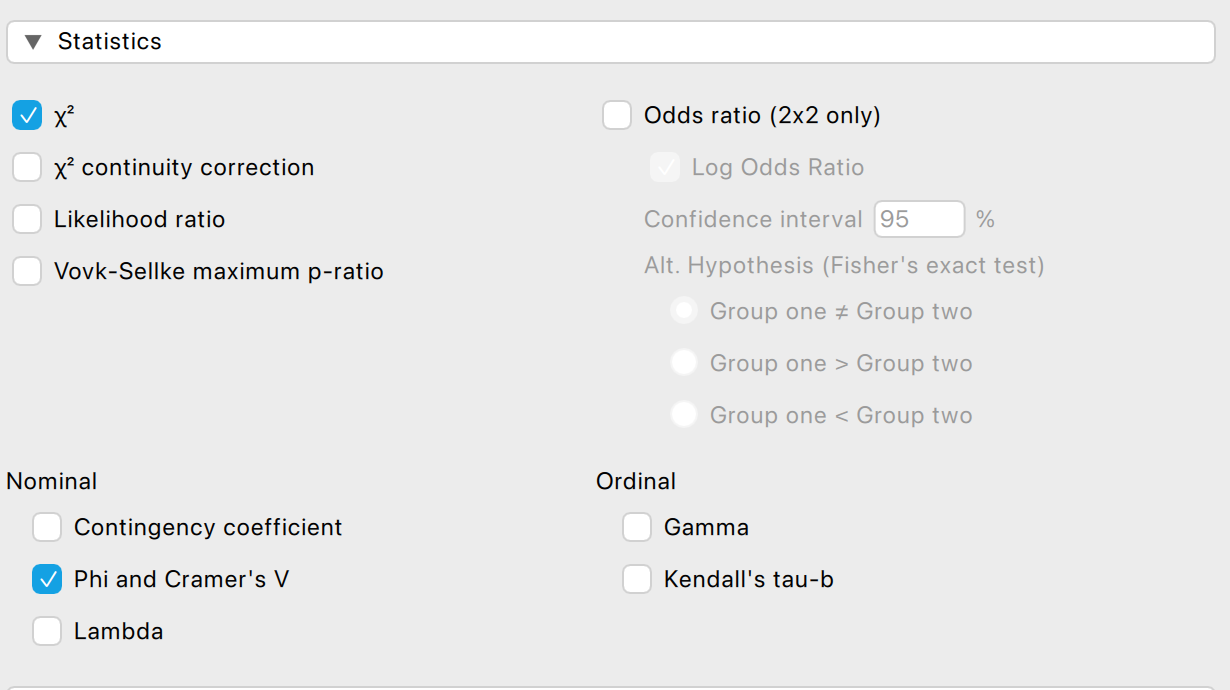Image resolution: width=1230 pixels, height=690 pixels.
Task: Enable Kendall's tau-b
Action: [x=637, y=580]
